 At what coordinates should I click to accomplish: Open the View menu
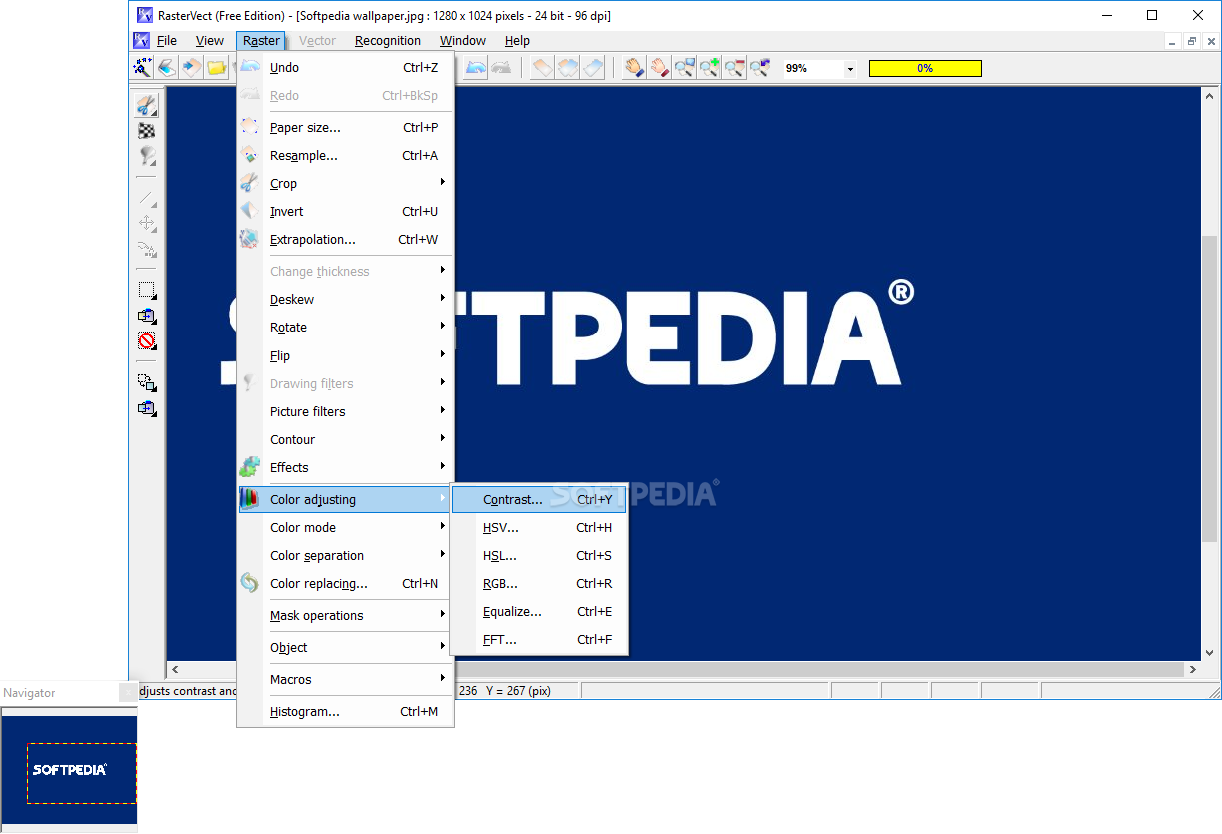(x=210, y=41)
